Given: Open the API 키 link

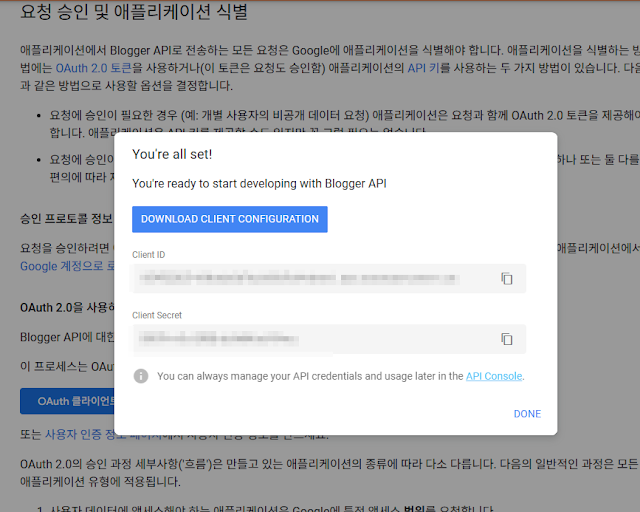Looking at the screenshot, I should 423,68.
